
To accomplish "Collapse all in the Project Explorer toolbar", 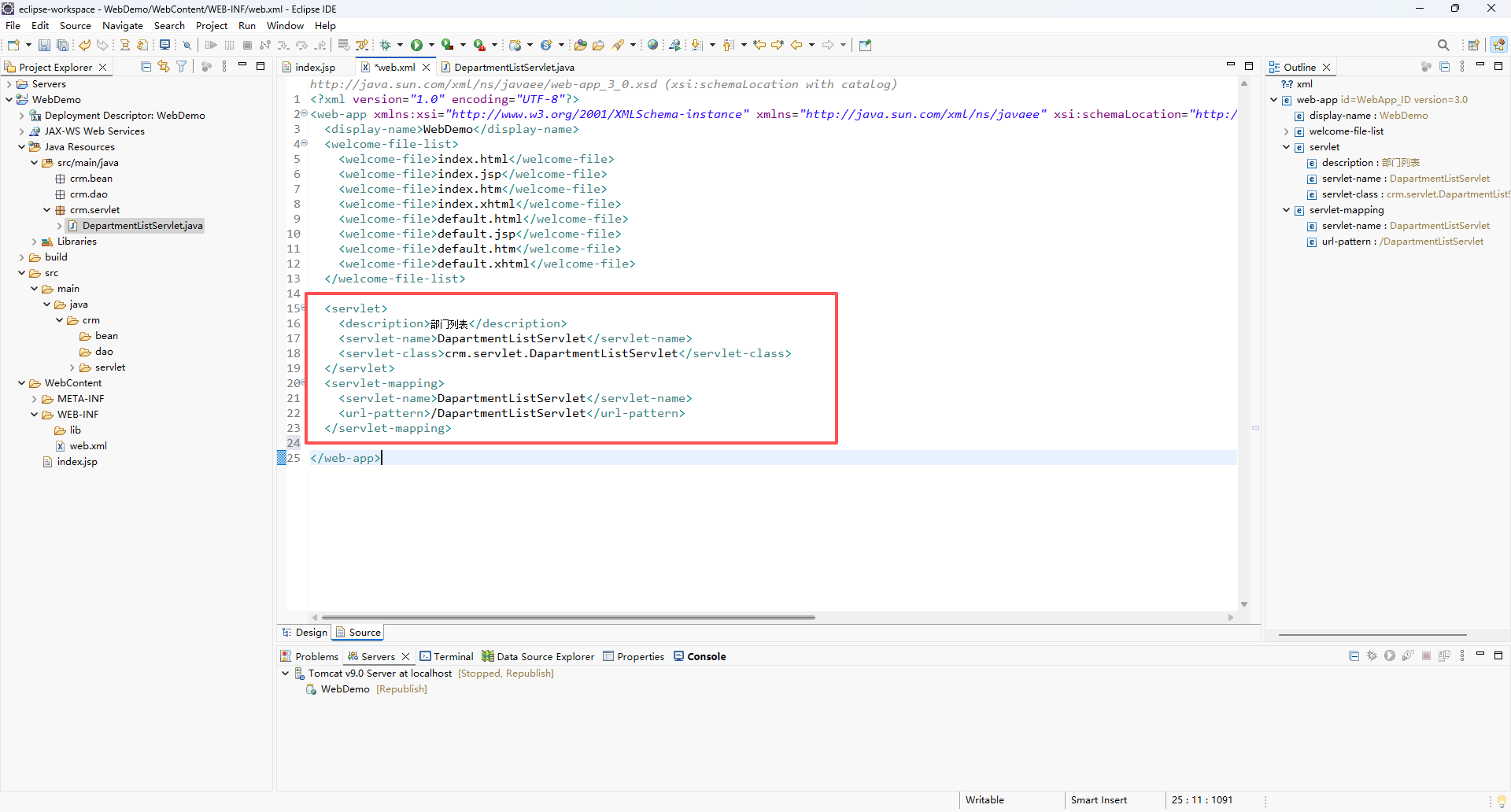I will click(x=146, y=67).
